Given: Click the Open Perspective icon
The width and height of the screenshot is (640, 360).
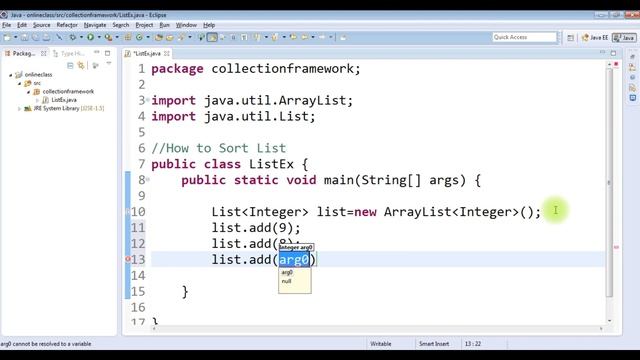Looking at the screenshot, I should click(571, 38).
